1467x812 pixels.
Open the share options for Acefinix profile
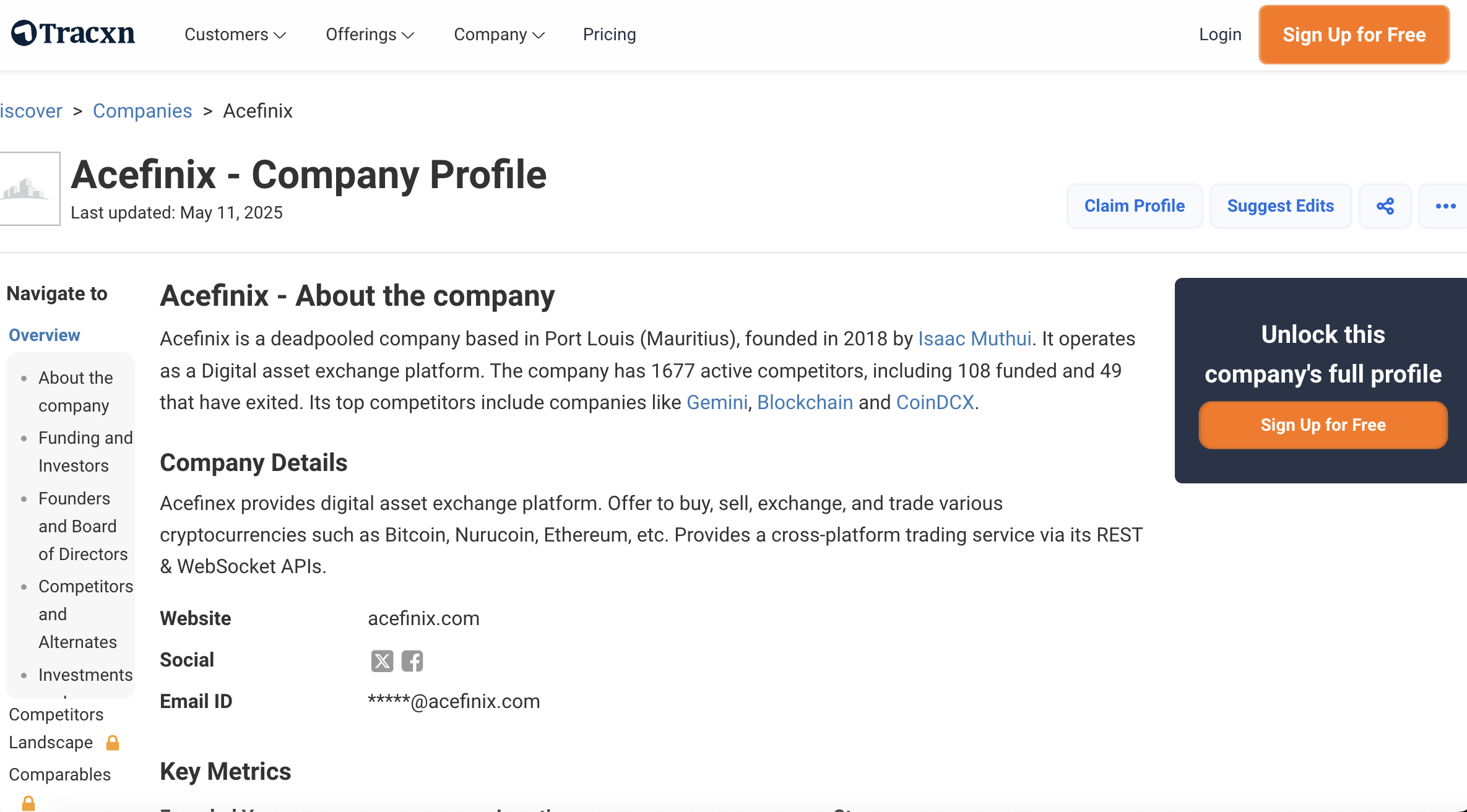click(1385, 205)
